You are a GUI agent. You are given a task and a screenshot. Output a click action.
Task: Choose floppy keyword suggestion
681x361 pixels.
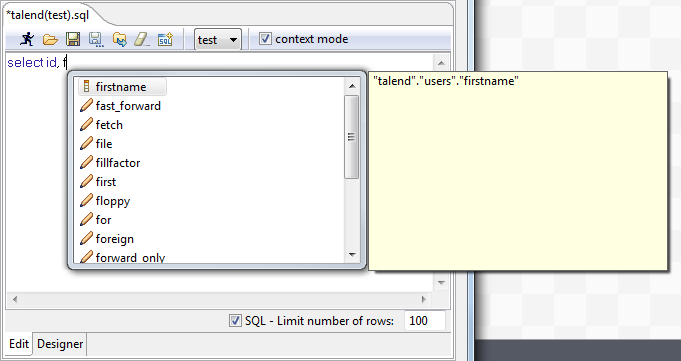point(112,201)
